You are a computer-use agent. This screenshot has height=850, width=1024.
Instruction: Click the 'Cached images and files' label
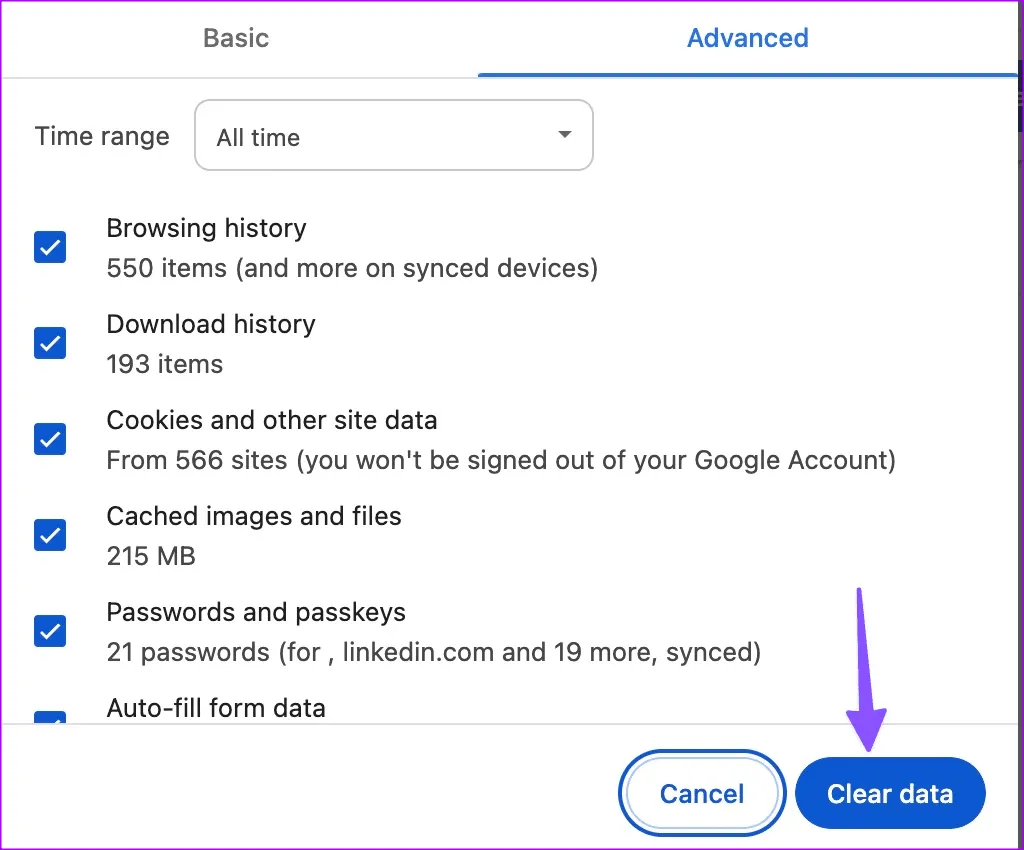(254, 516)
